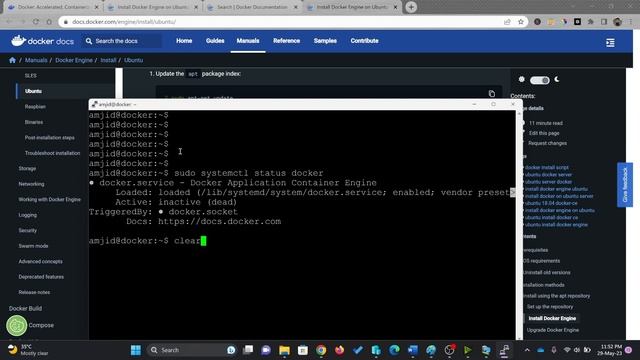Click the Manuals breadcrumb link
The image size is (640, 360).
tap(36, 60)
